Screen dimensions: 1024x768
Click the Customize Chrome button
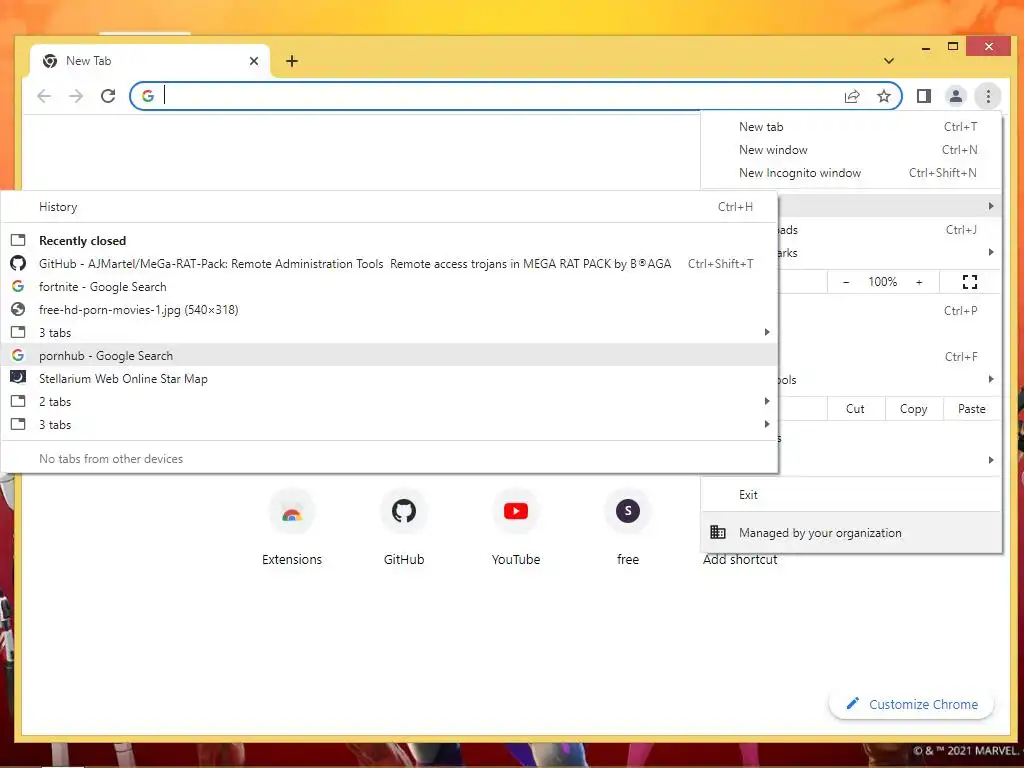click(x=912, y=704)
